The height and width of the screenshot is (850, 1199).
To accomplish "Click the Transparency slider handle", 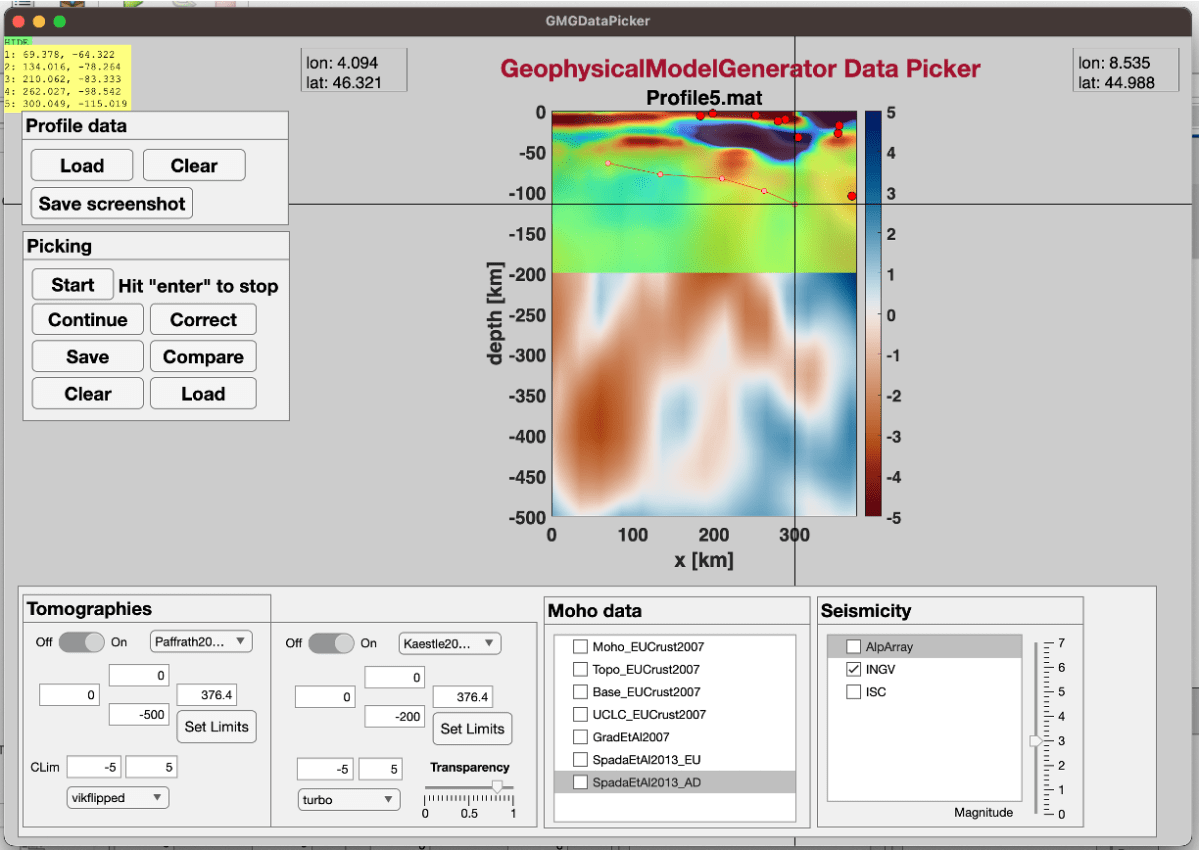I will (x=497, y=787).
